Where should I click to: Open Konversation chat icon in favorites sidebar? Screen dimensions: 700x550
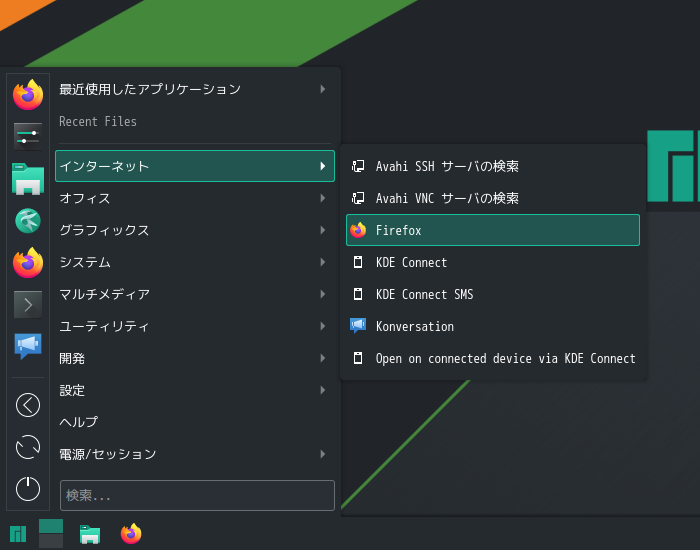tap(28, 346)
